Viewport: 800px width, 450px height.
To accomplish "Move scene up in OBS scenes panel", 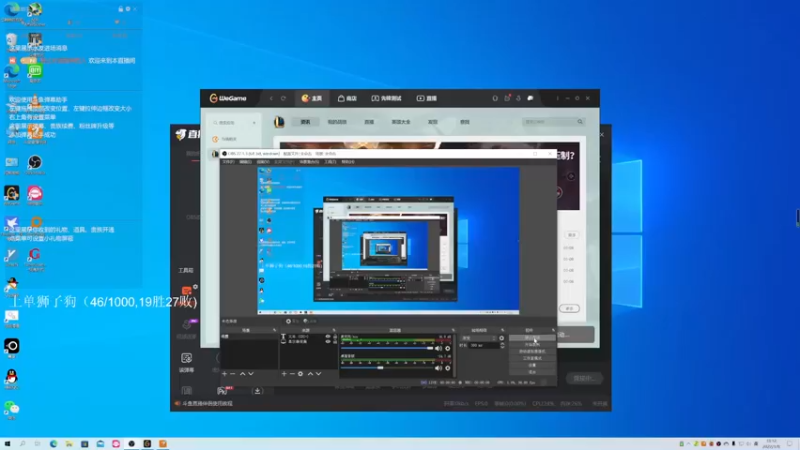I will pos(242,374).
